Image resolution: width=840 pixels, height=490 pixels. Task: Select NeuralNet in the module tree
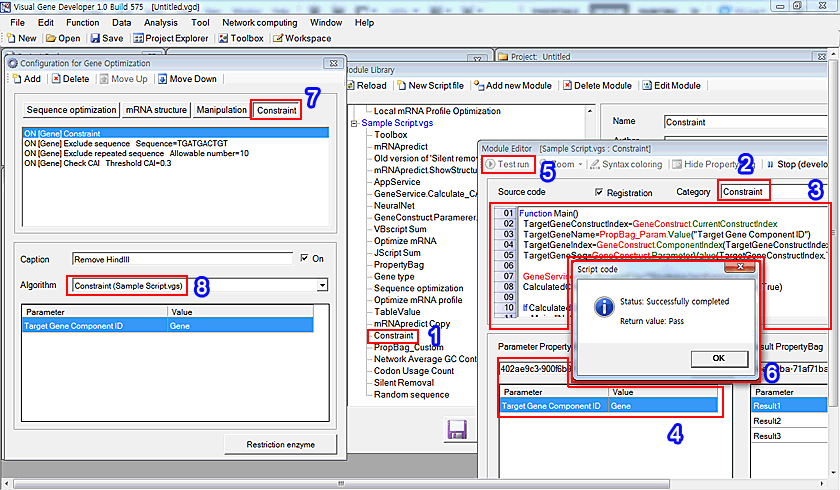click(x=394, y=206)
